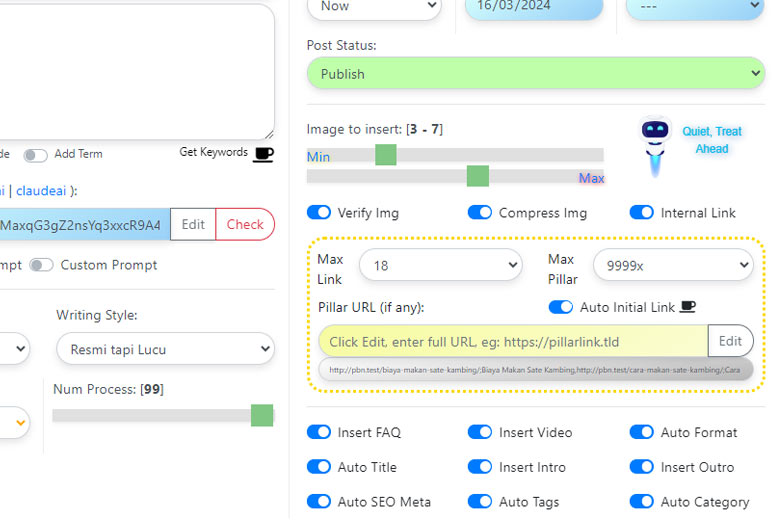Toggle the Insert FAQ switch

tap(319, 432)
